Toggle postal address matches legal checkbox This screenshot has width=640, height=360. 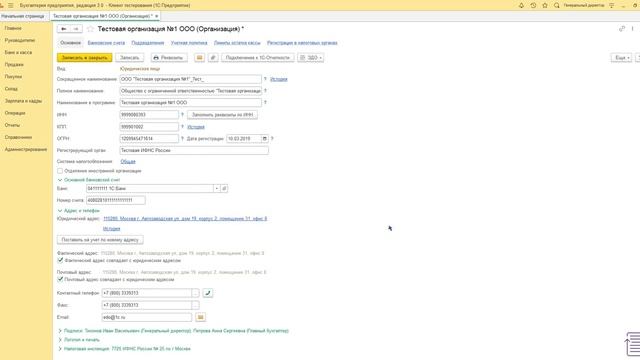pos(60,280)
